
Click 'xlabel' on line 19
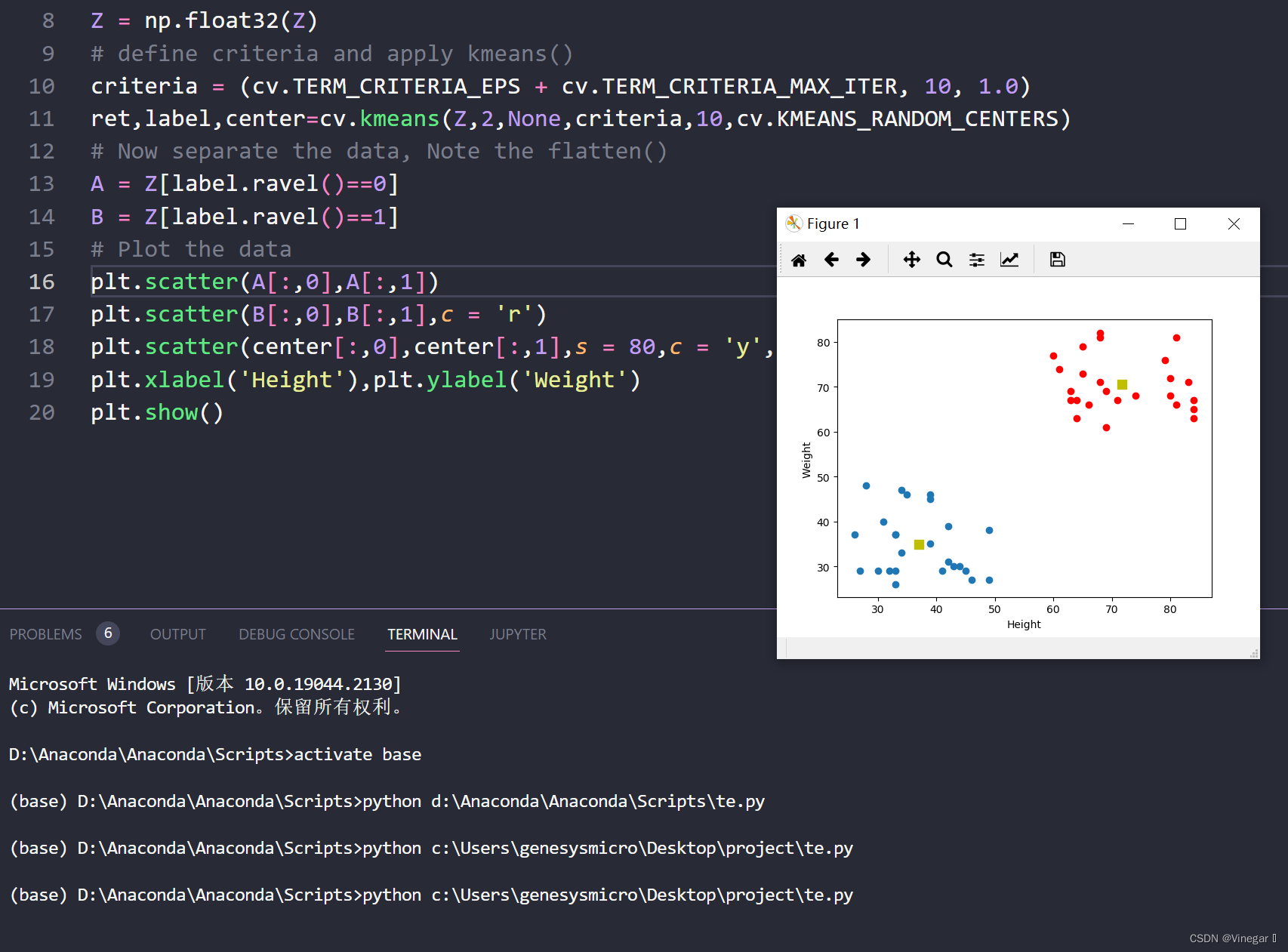[x=184, y=380]
